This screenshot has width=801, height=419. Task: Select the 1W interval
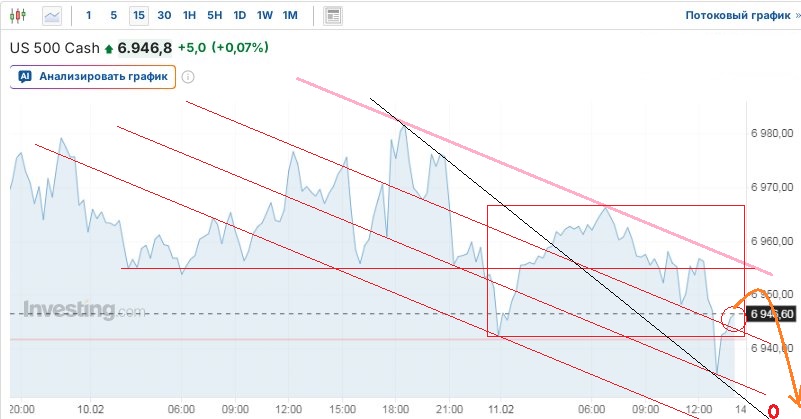tap(264, 16)
